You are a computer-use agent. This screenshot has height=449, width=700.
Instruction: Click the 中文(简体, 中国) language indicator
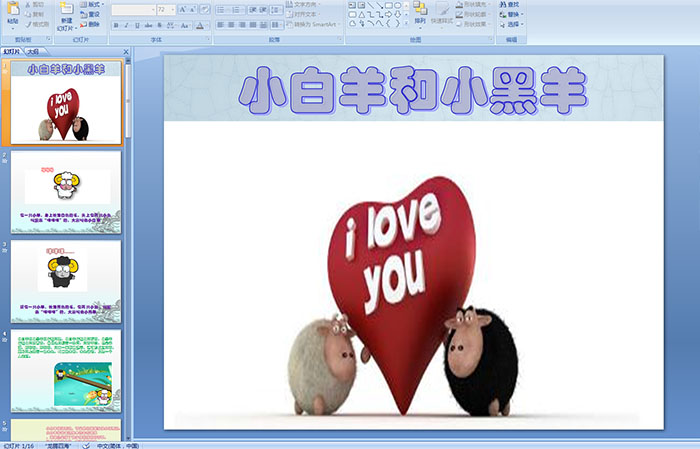pos(118,445)
